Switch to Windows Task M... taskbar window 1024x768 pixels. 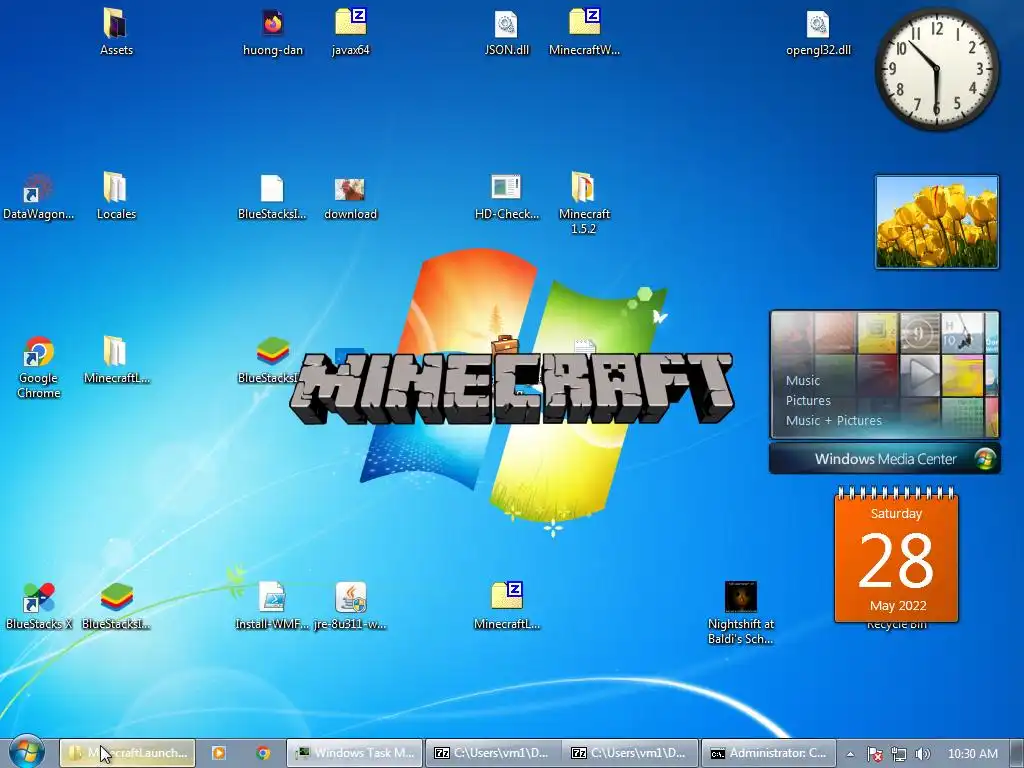(355, 753)
